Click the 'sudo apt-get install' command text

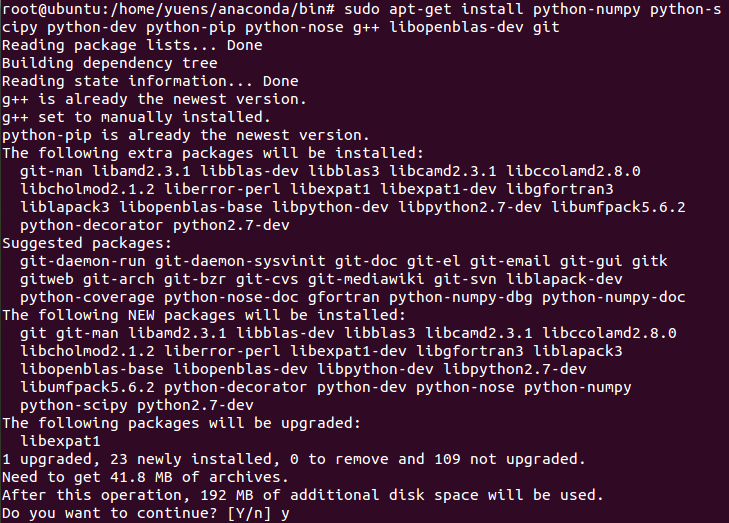[x=433, y=9]
